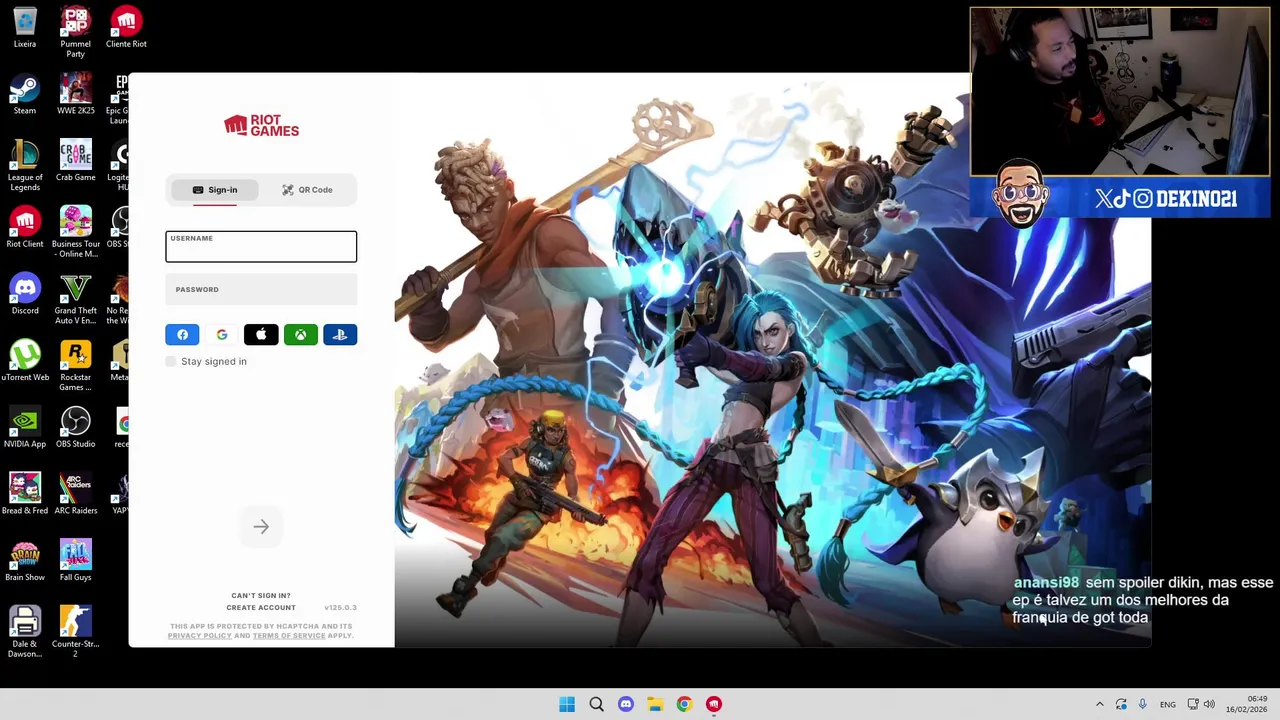Image resolution: width=1280 pixels, height=720 pixels.
Task: Open the volume tray icon
Action: pos(1209,705)
